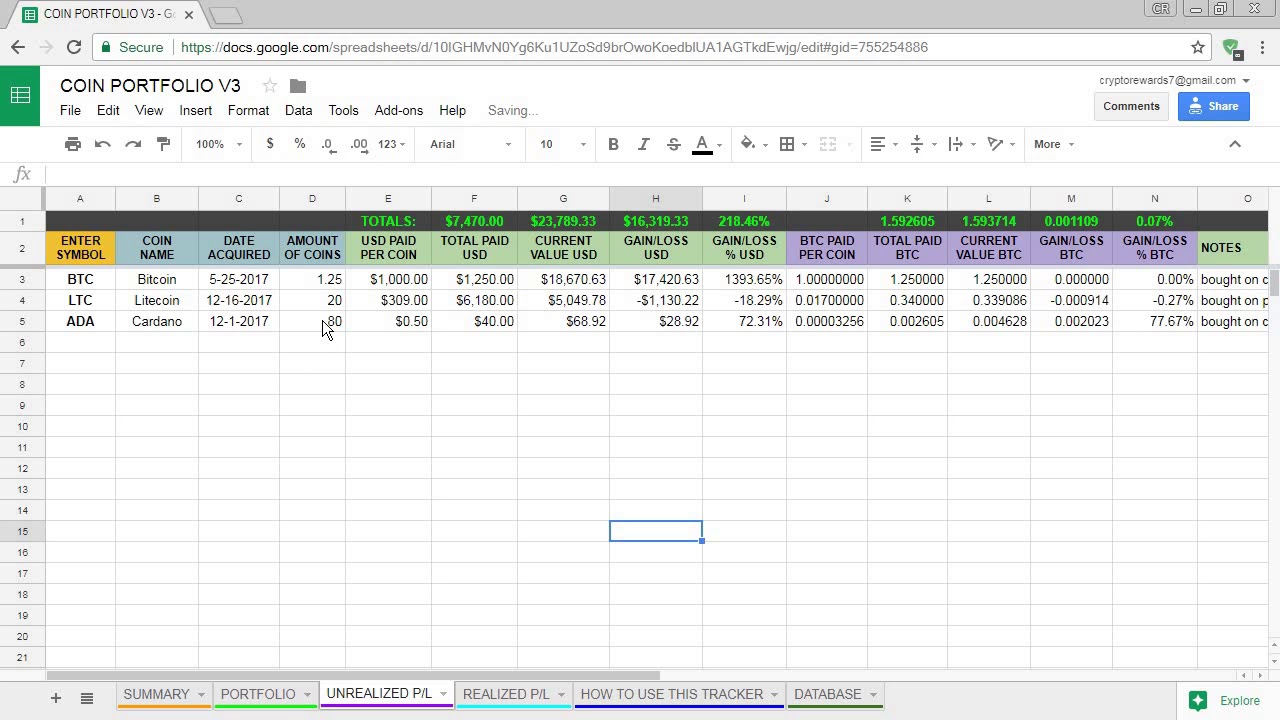Increase decimal places icon
Viewport: 1280px width, 720px height.
coord(358,144)
